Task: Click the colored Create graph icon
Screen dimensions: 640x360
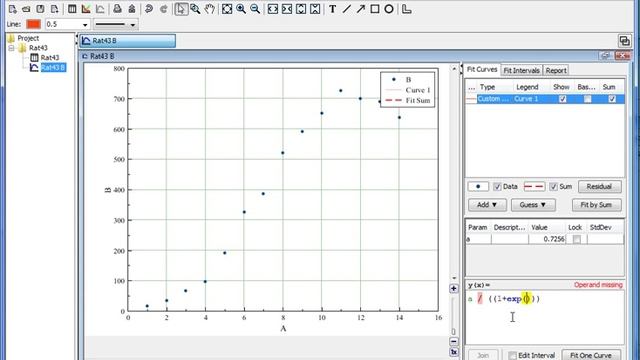Action: tap(86, 9)
